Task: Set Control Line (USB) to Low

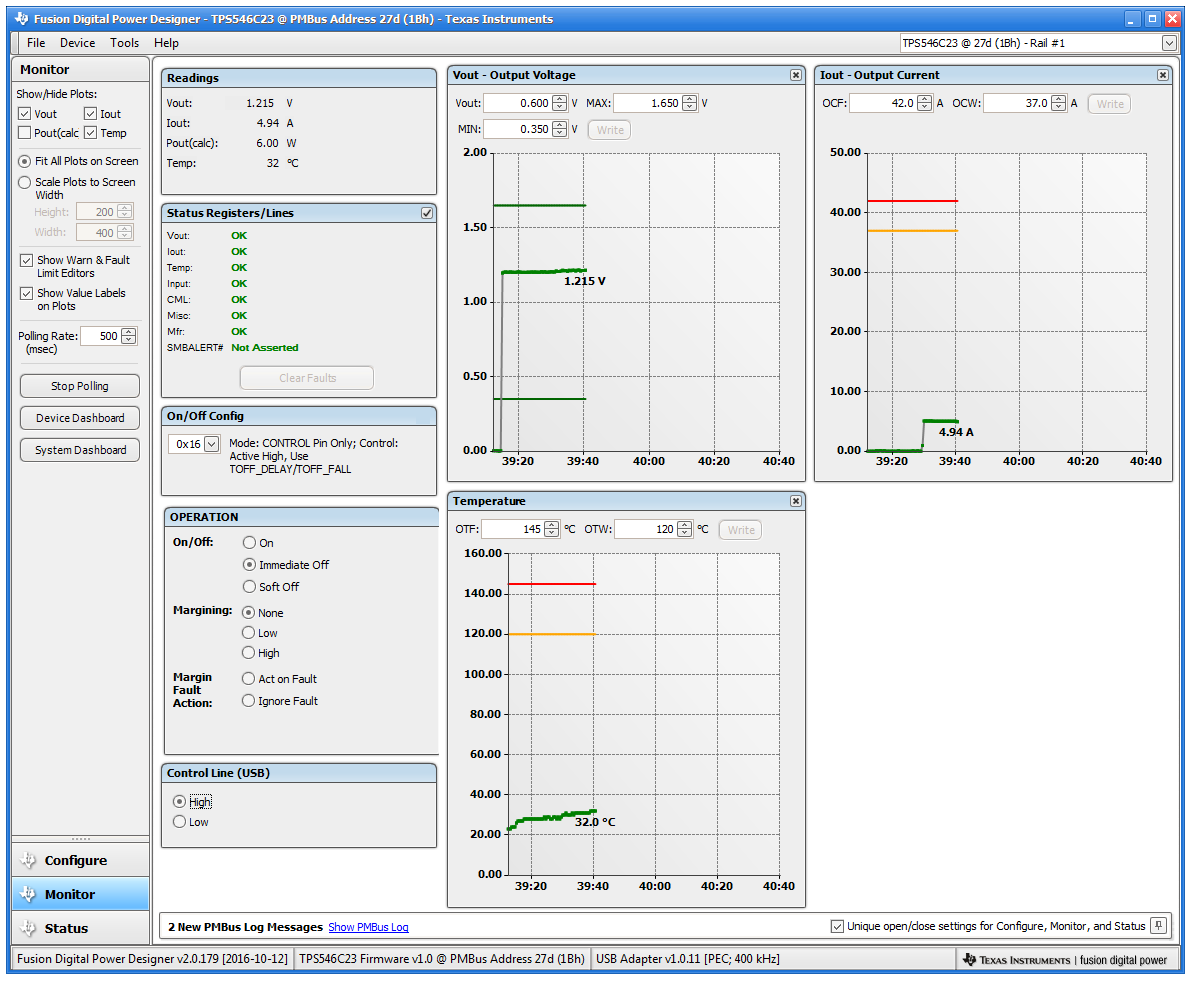Action: (x=181, y=821)
